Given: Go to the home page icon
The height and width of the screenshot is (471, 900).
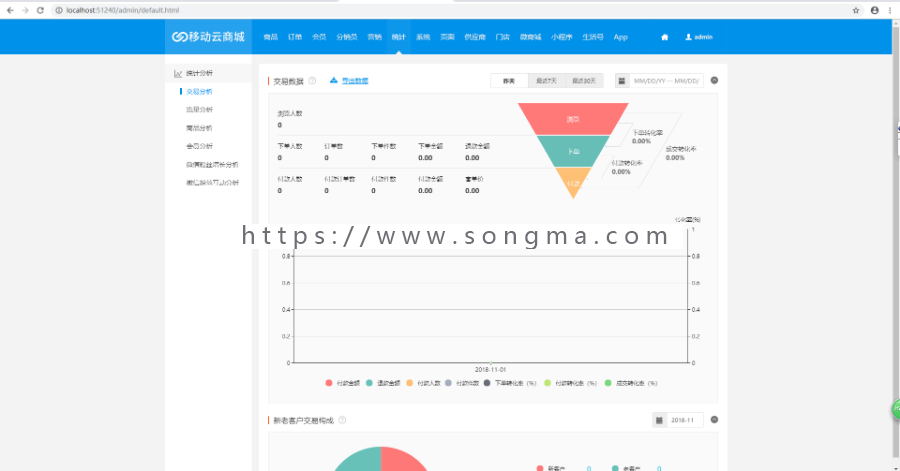Looking at the screenshot, I should (x=665, y=37).
